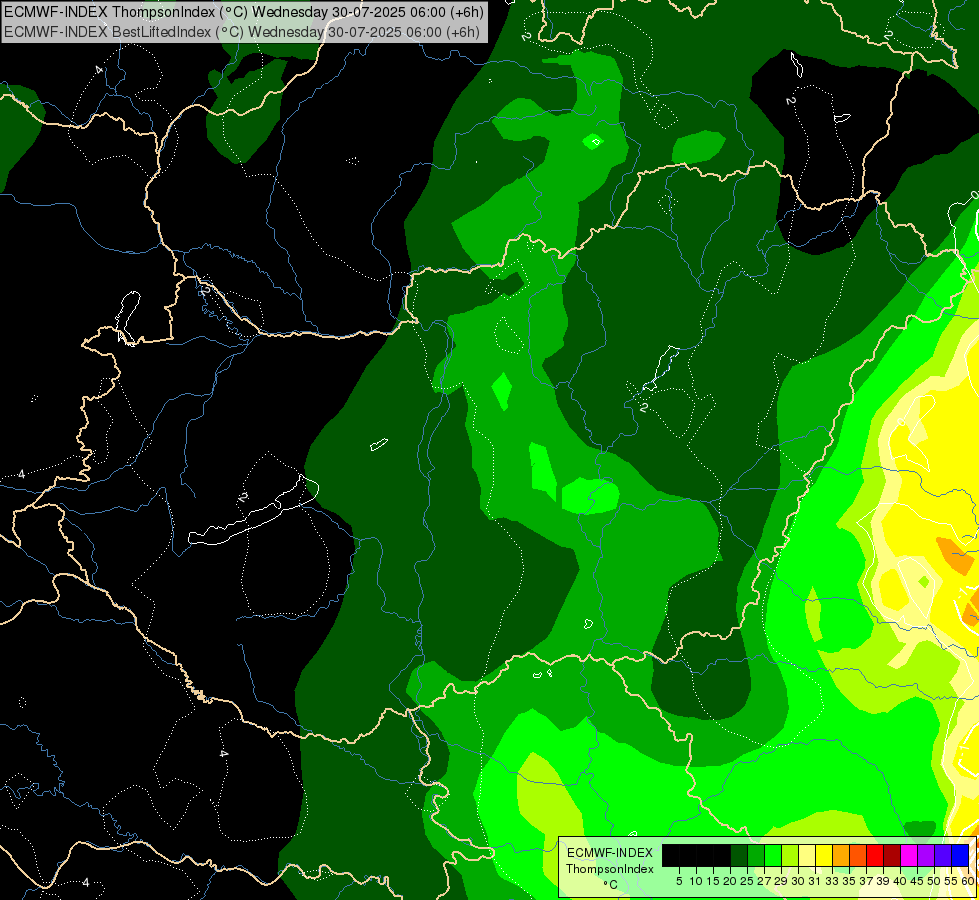Pick the bright red 37–39 legend swatch
Viewport: 979px width, 900px height.
pos(875,856)
